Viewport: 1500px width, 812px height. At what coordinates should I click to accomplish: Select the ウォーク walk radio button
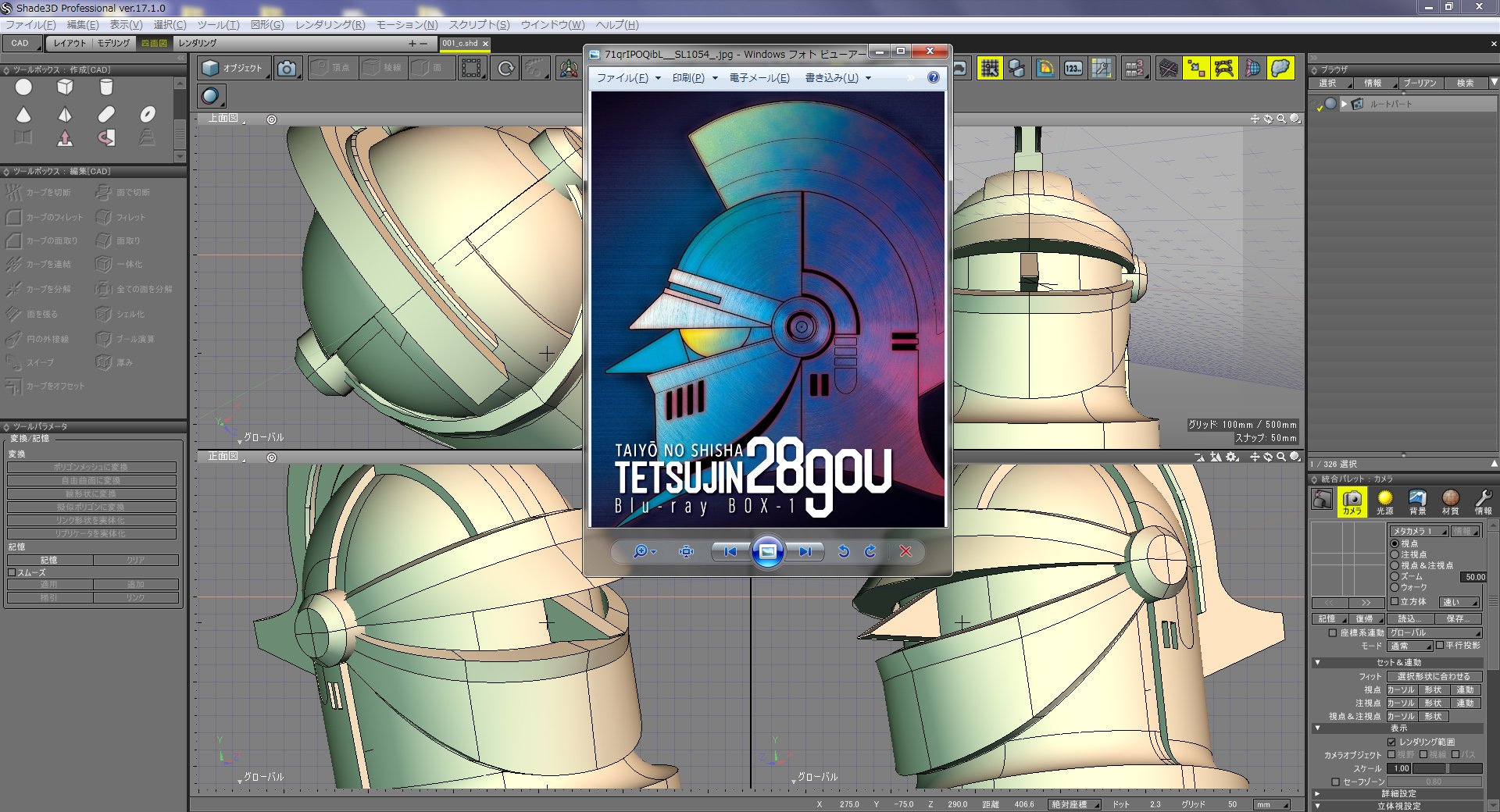[1395, 587]
